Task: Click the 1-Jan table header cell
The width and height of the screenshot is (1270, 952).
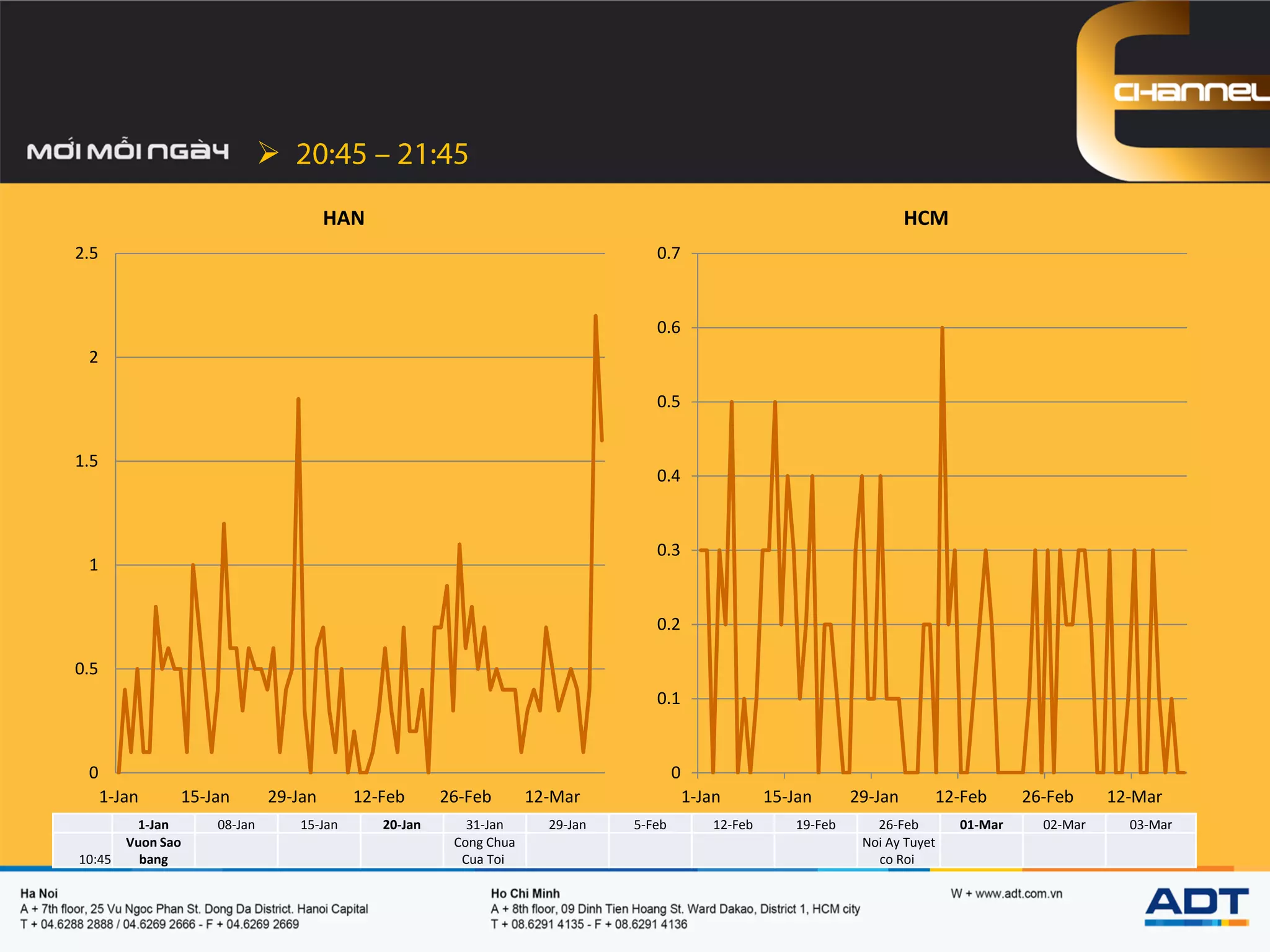Action: (x=153, y=824)
